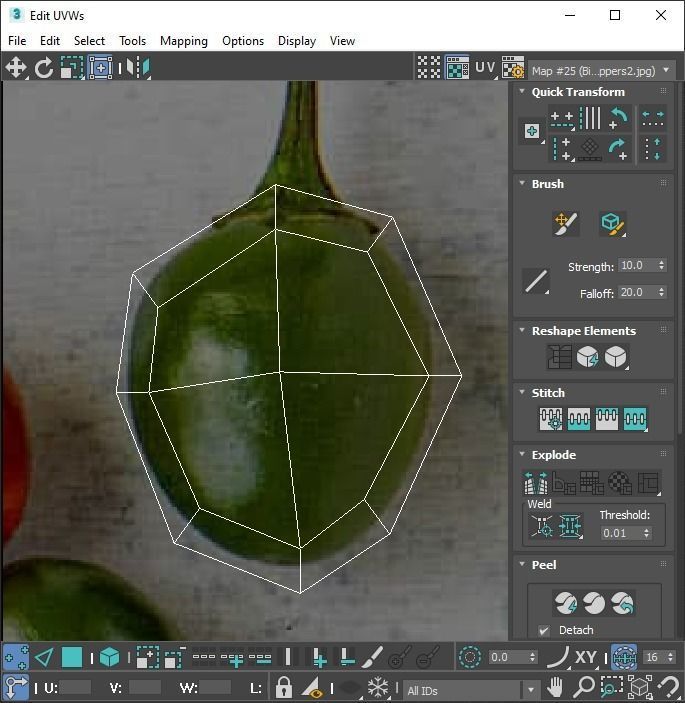Click the Target Weld icon

[542, 525]
